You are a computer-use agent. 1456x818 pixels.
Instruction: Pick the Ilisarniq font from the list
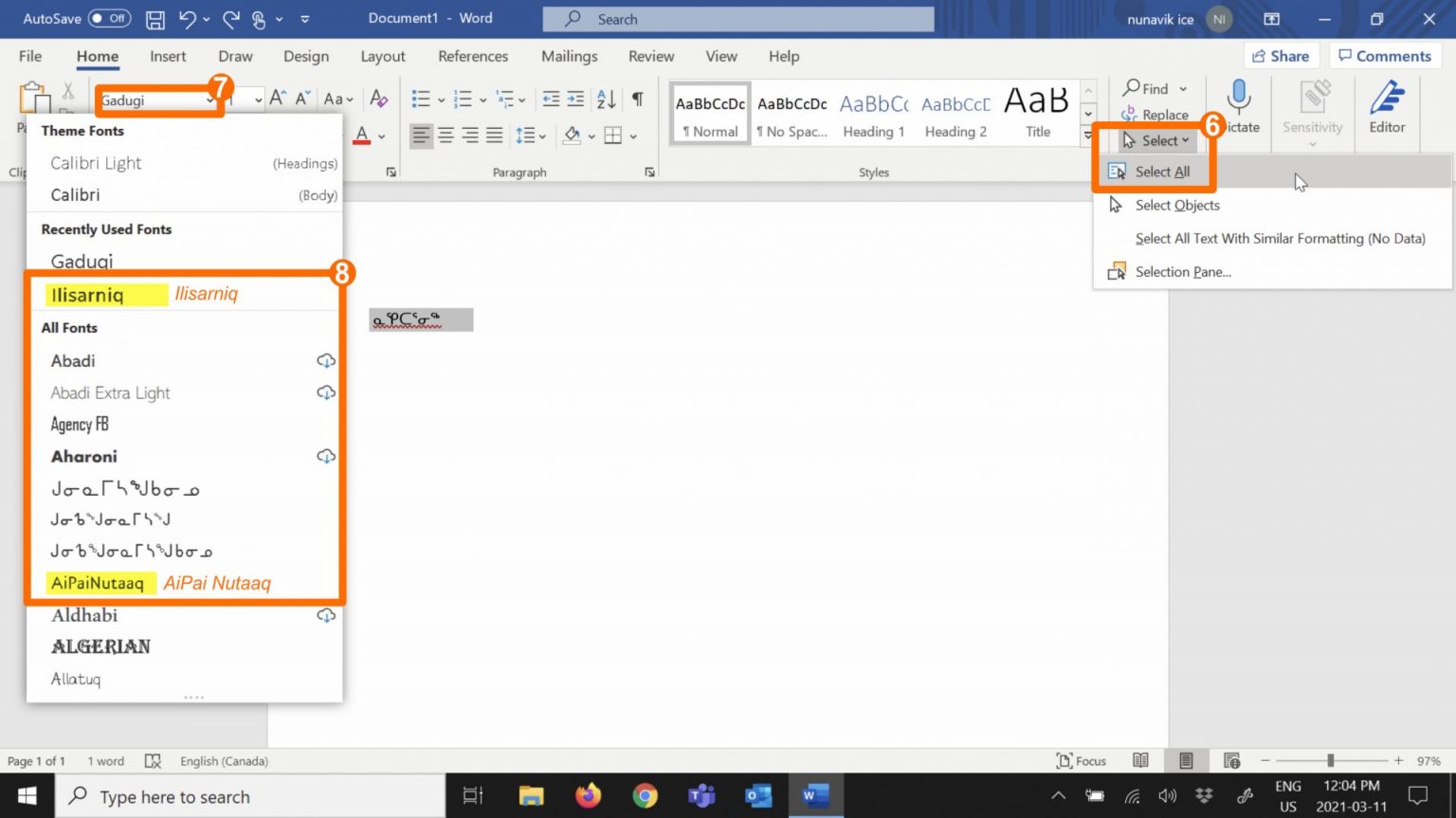(x=87, y=295)
